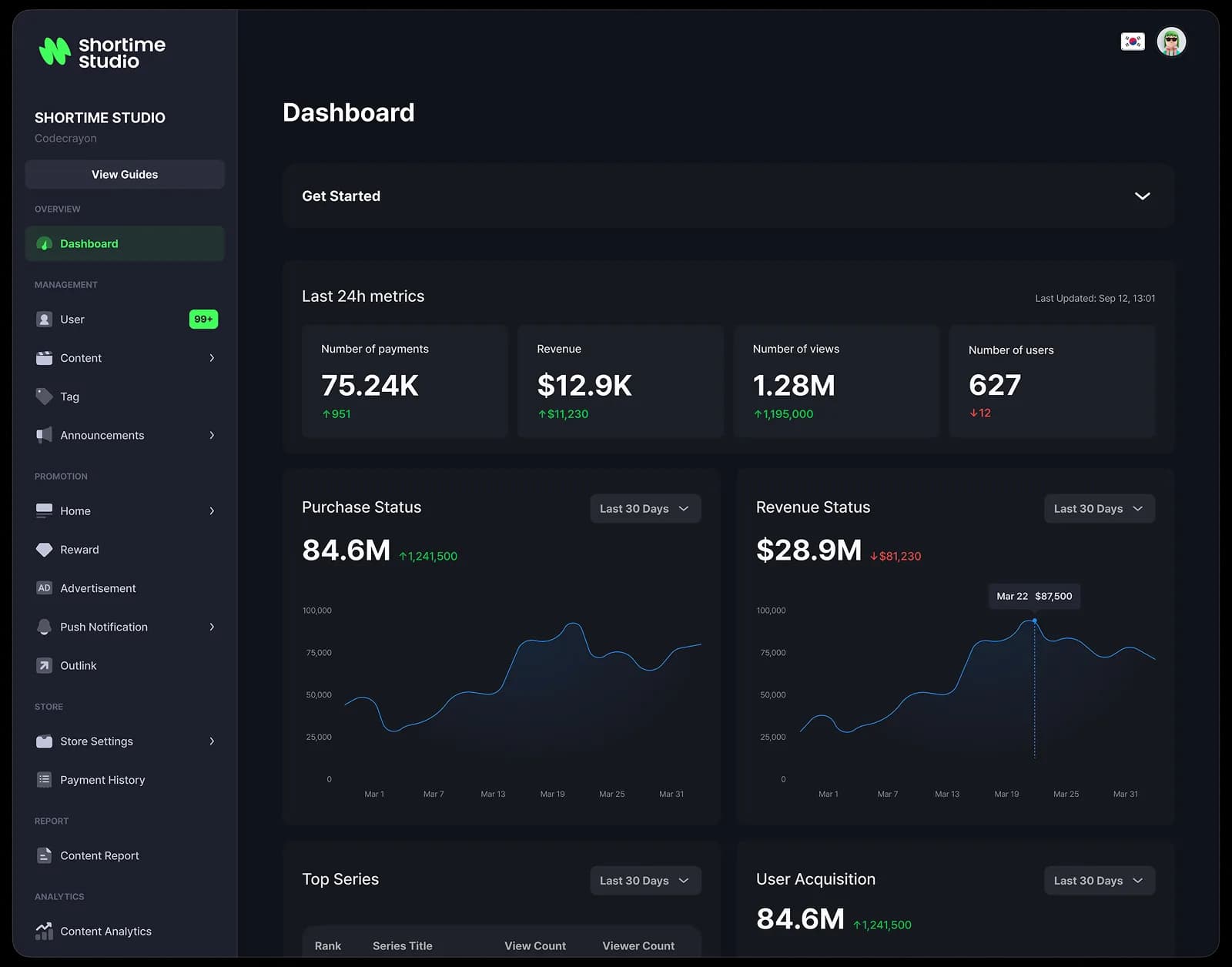Click the Tag label icon

(x=45, y=397)
